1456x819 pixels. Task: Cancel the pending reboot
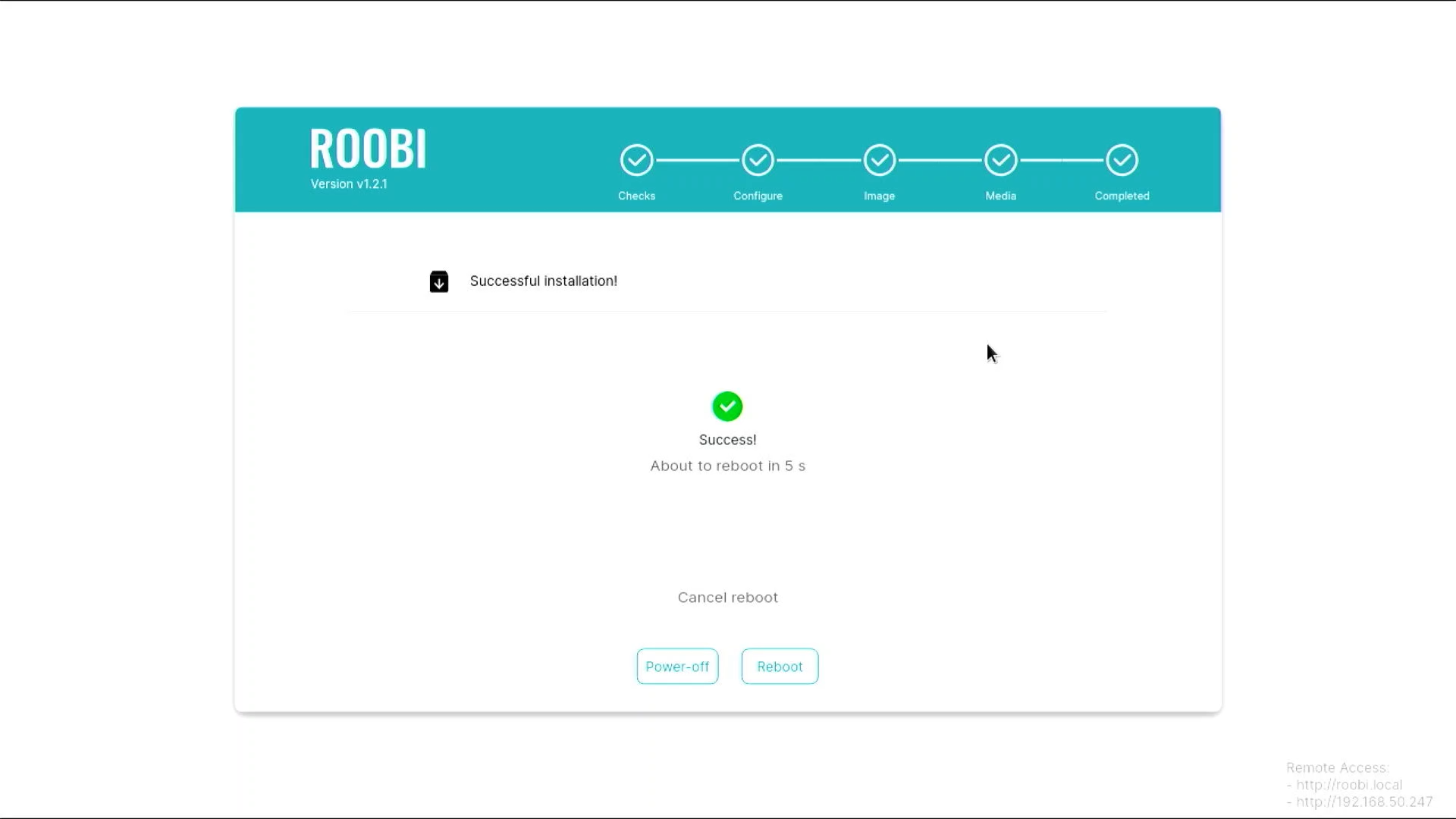tap(727, 598)
